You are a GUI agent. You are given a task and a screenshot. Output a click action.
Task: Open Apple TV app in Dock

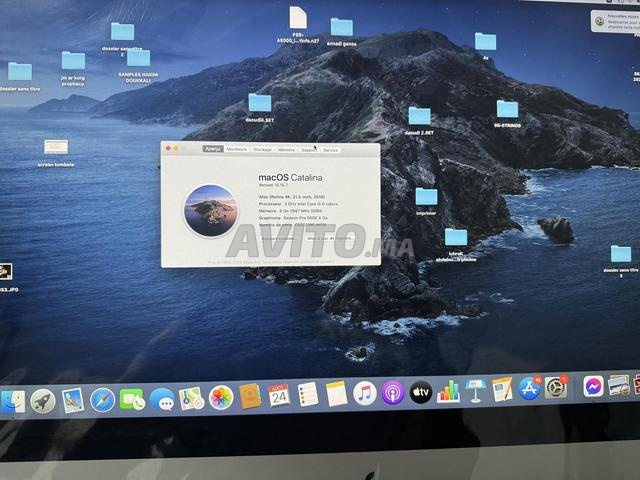click(421, 392)
